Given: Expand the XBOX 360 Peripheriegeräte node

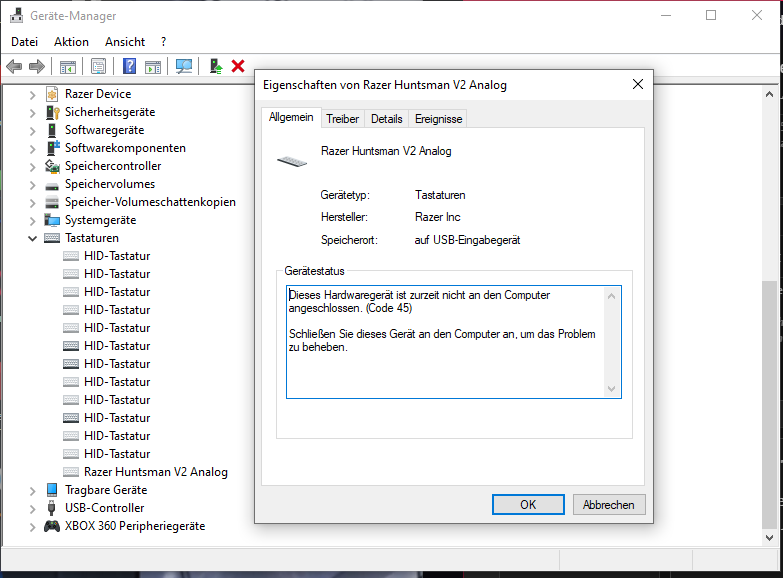Looking at the screenshot, I should coord(32,527).
